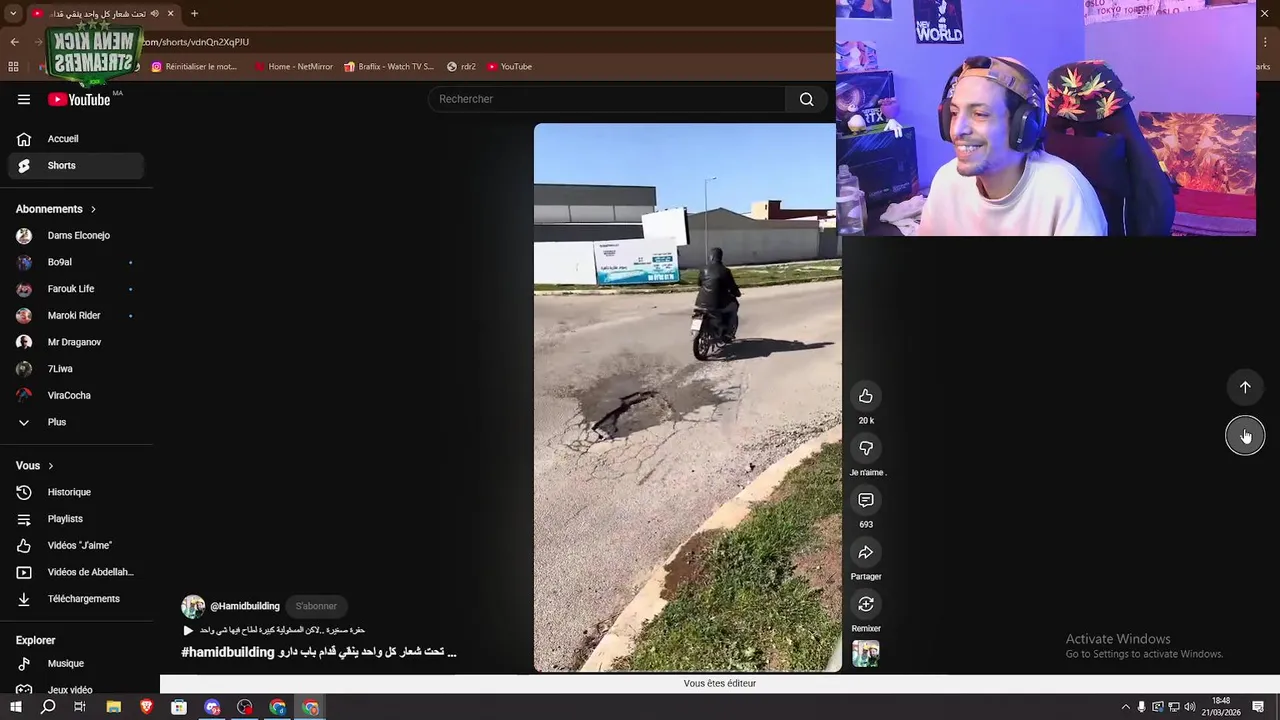Open Hamidbuilding channel avatar

point(193,606)
